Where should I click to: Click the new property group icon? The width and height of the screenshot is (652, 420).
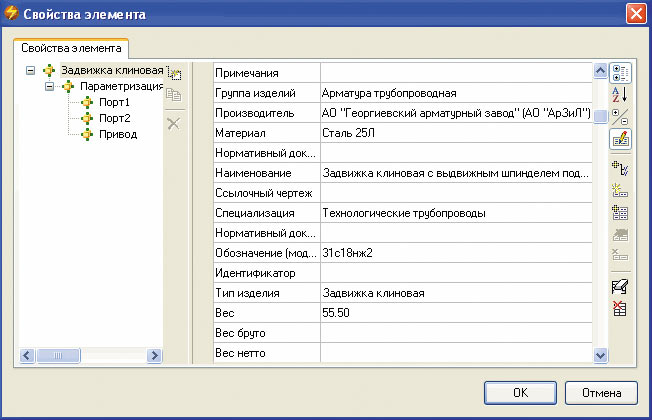click(x=619, y=191)
